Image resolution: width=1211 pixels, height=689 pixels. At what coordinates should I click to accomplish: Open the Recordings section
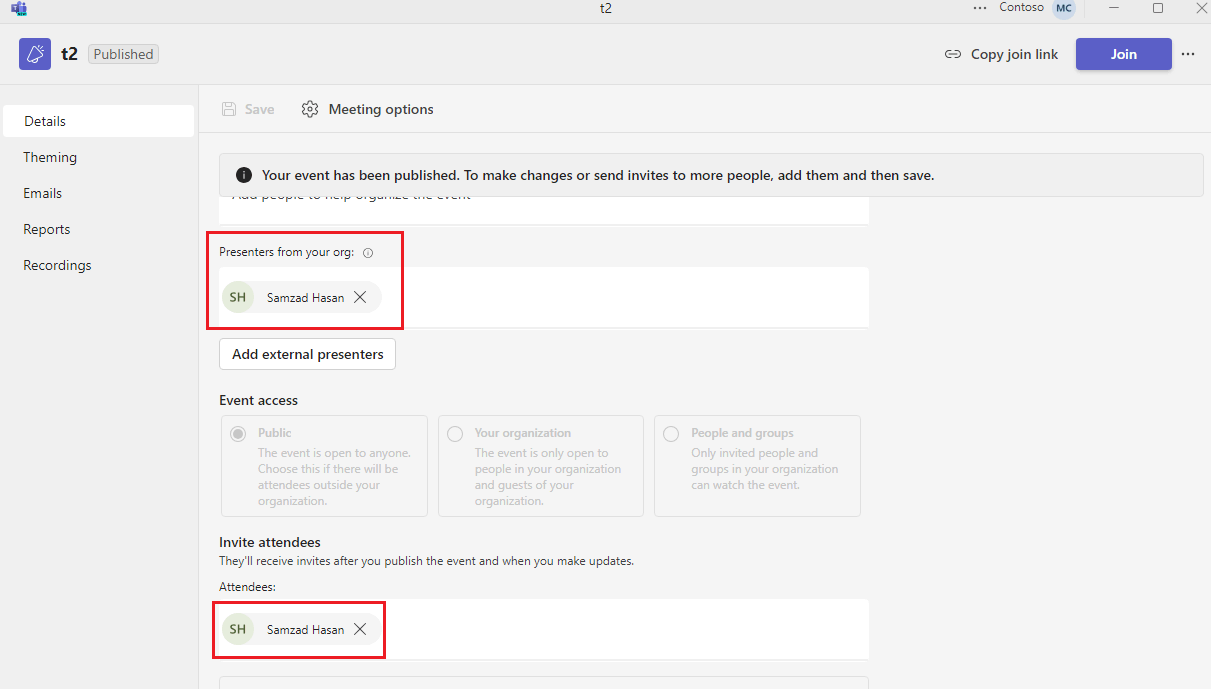tap(57, 265)
